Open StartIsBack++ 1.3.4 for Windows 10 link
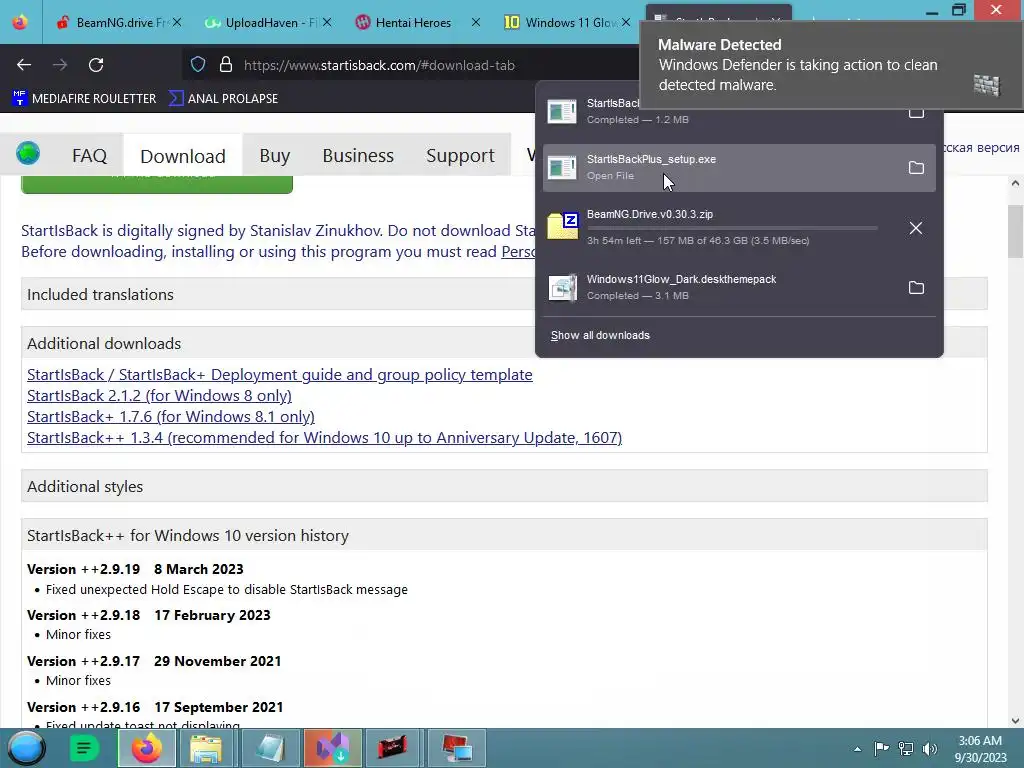 pyautogui.click(x=325, y=438)
